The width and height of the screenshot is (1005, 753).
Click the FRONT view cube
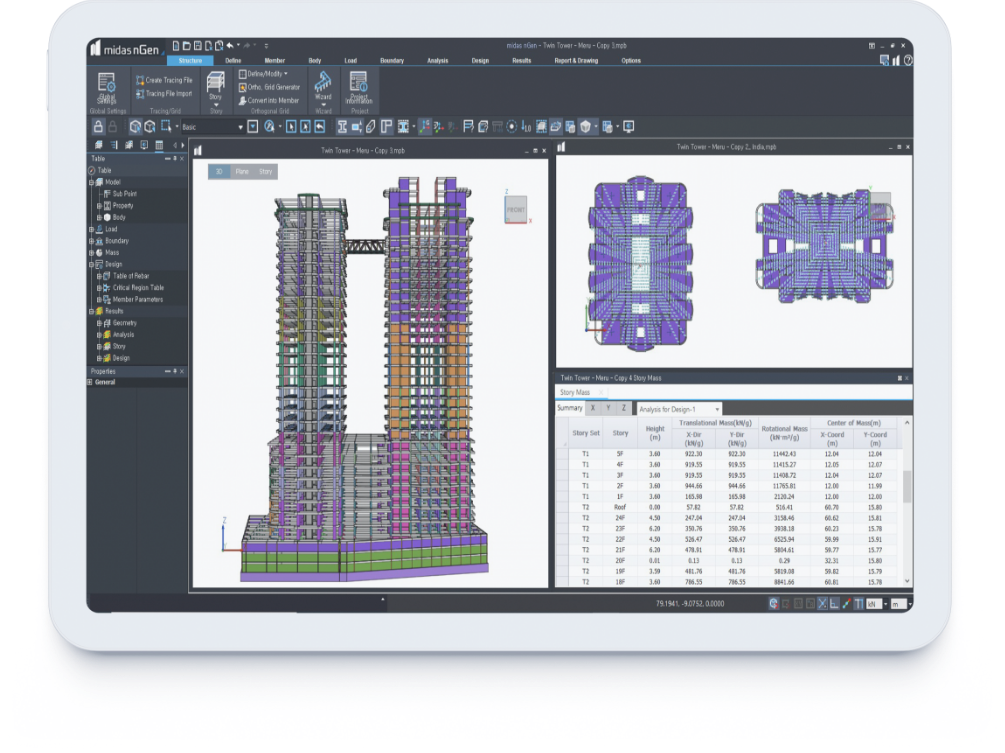tap(516, 210)
